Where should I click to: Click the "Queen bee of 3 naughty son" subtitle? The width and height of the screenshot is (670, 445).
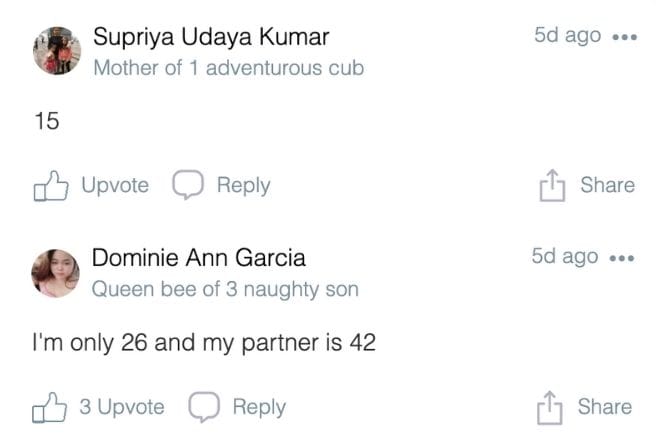[225, 289]
